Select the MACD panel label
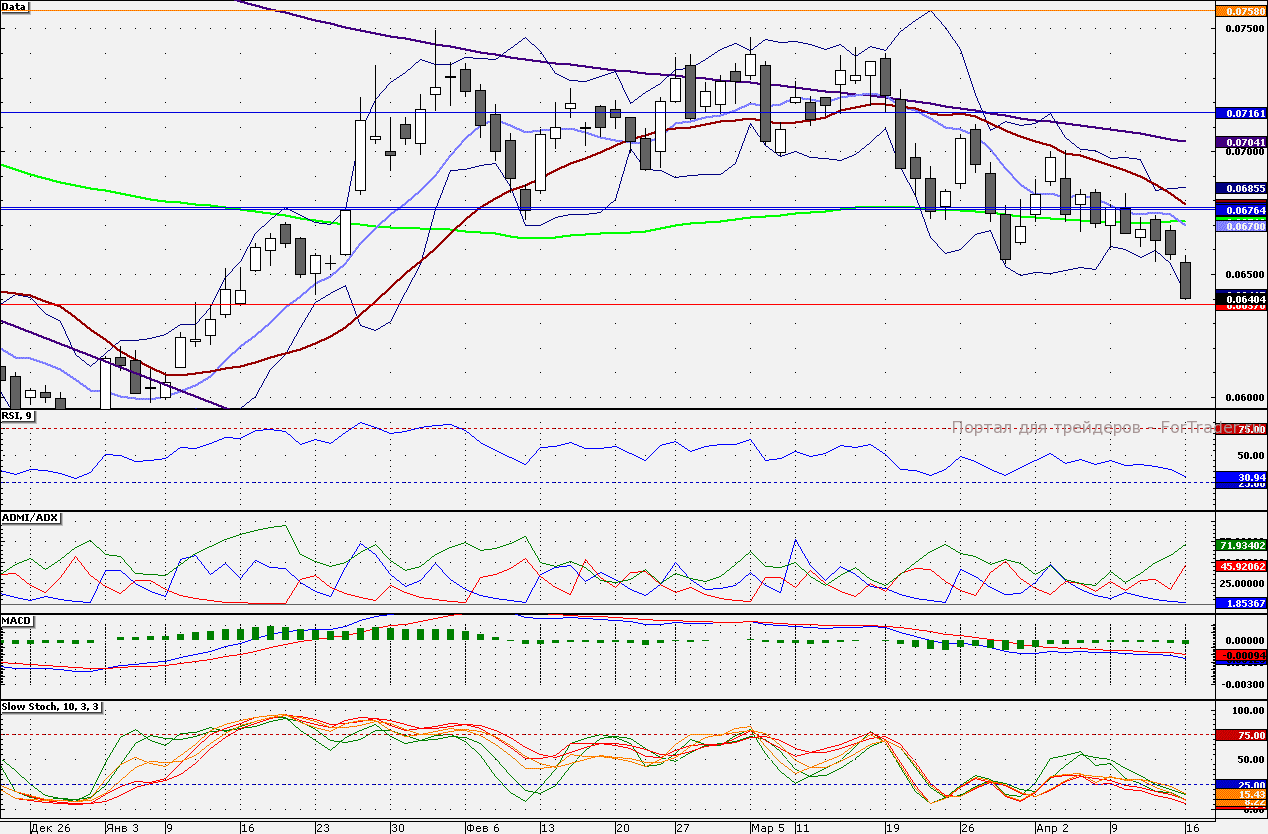The image size is (1268, 834). tap(17, 621)
